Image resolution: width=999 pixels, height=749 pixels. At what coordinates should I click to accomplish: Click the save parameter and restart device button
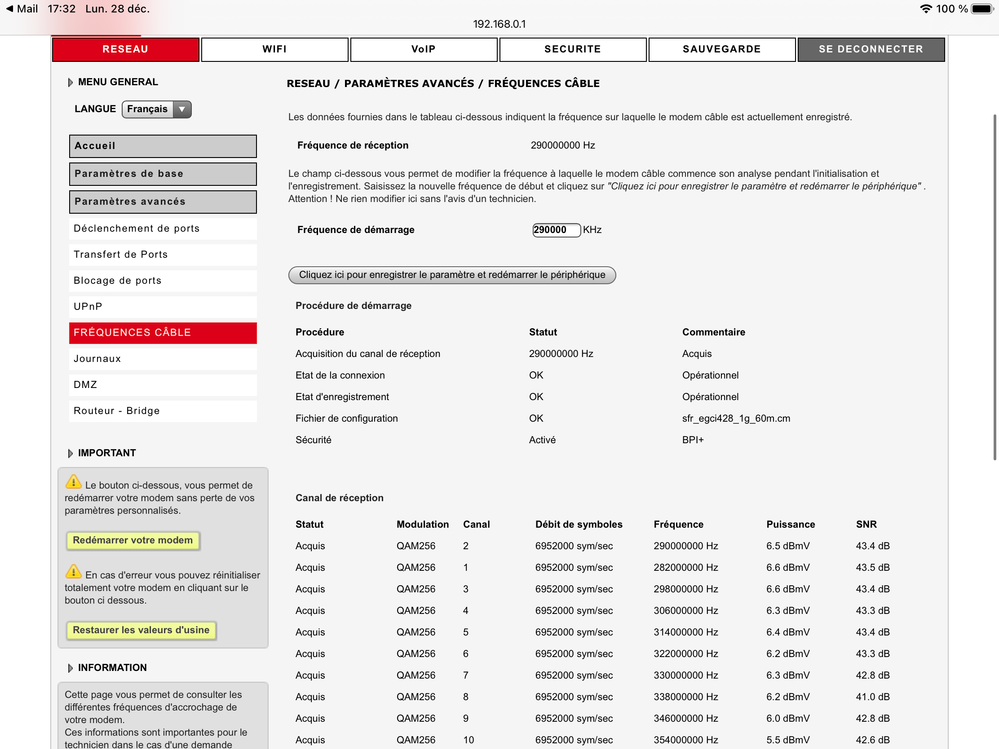click(x=452, y=275)
